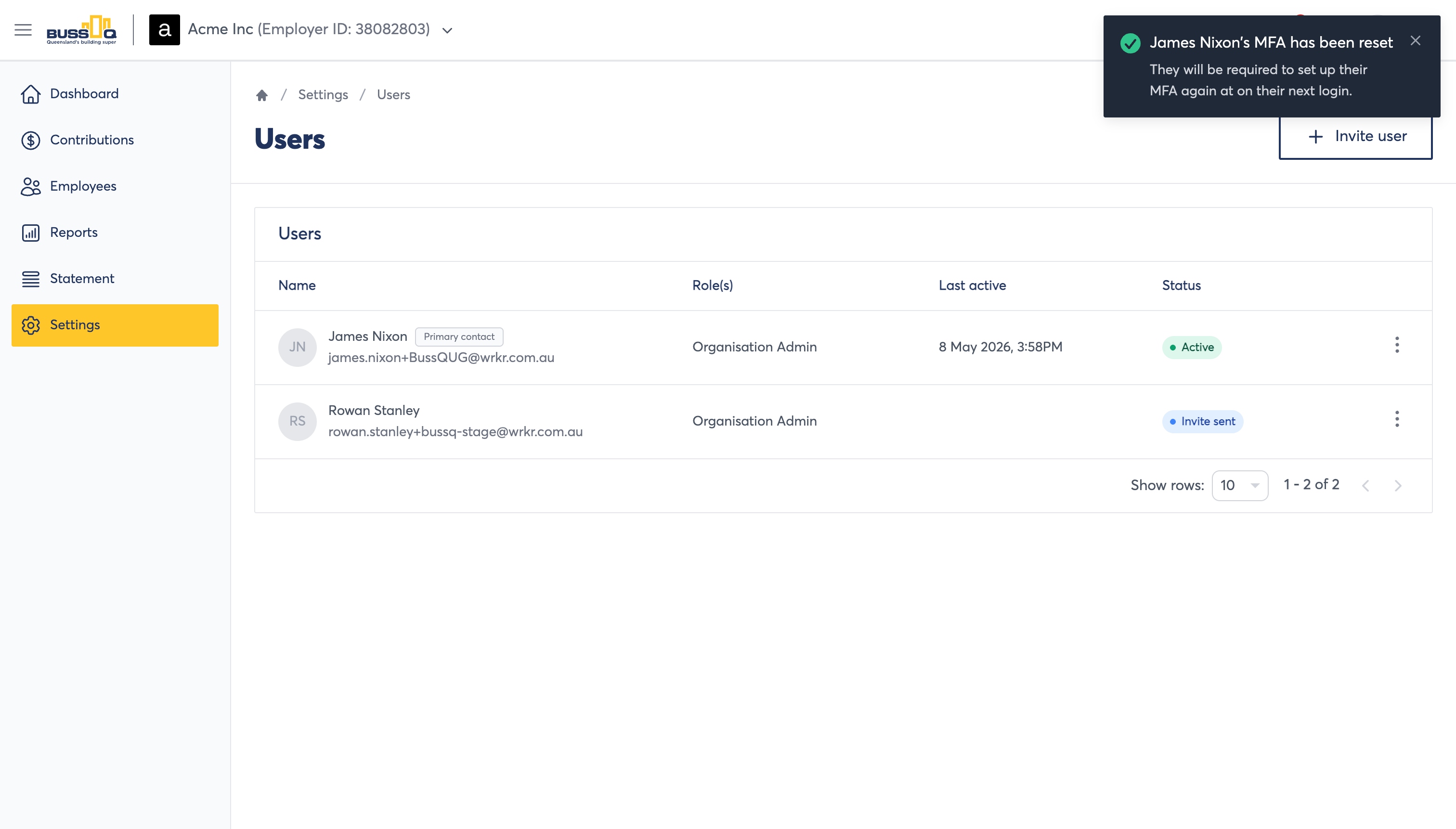1456x829 pixels.
Task: Click the home breadcrumb icon
Action: (261, 95)
